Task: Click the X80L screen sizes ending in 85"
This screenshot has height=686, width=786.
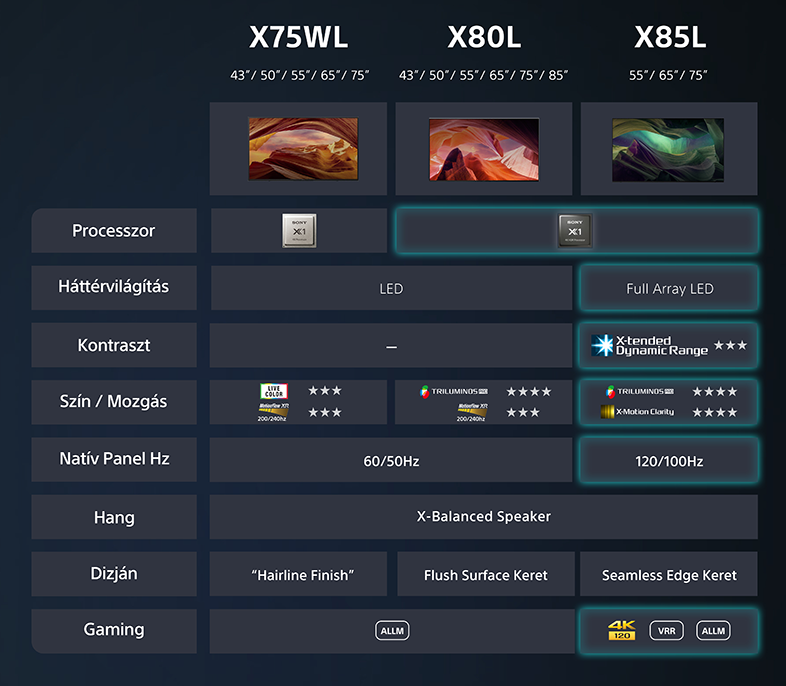Action: click(483, 75)
